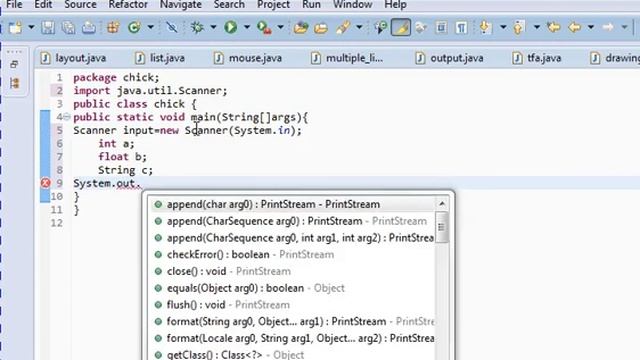This screenshot has height=360, width=640.
Task: Open the New wizard dropdown arrow
Action: [31, 27]
